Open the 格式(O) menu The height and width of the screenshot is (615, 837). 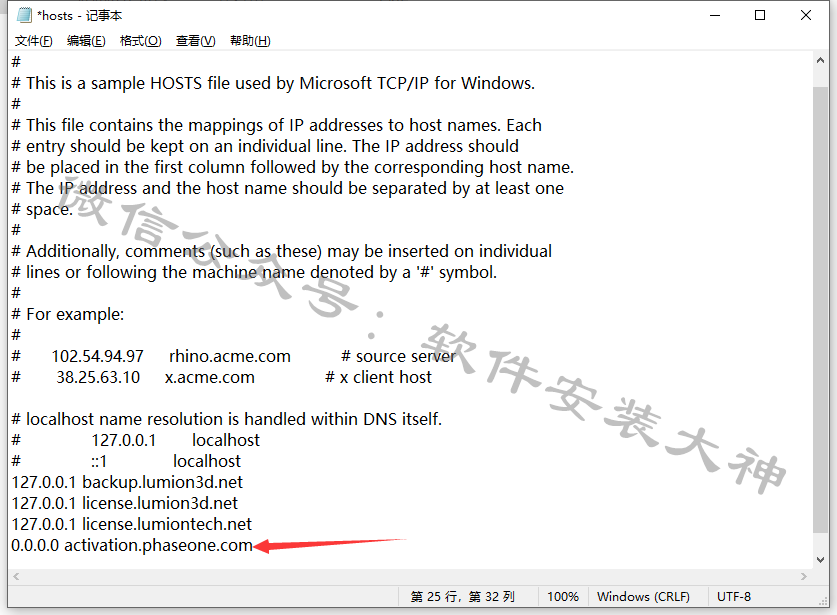140,41
